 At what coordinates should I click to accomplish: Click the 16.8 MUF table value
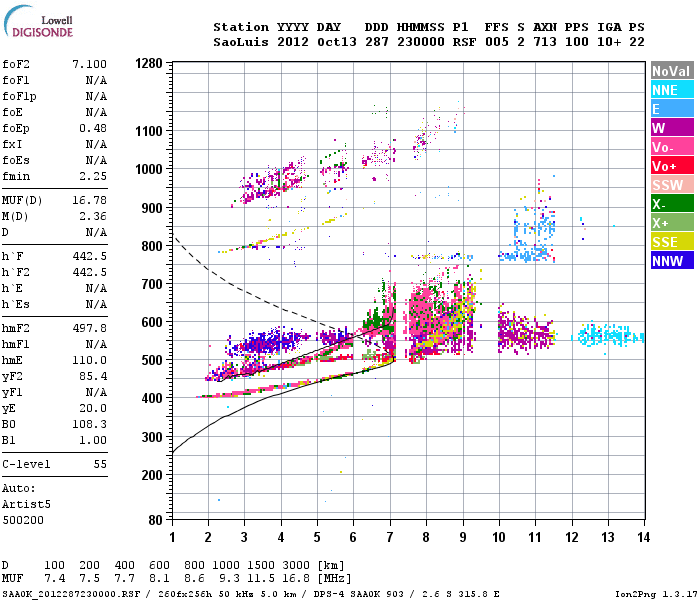tap(296, 579)
